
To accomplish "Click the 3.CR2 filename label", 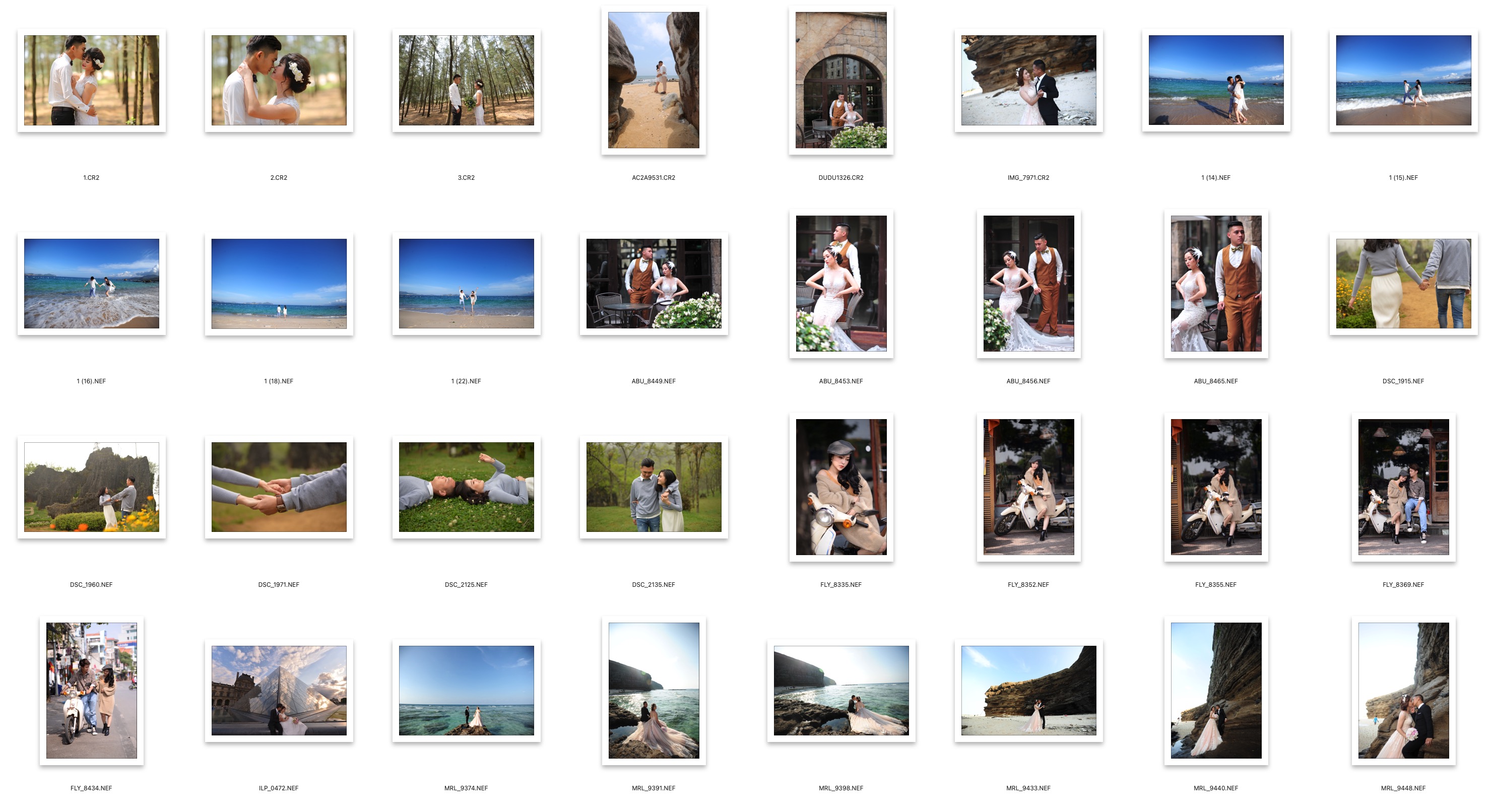I will [466, 178].
